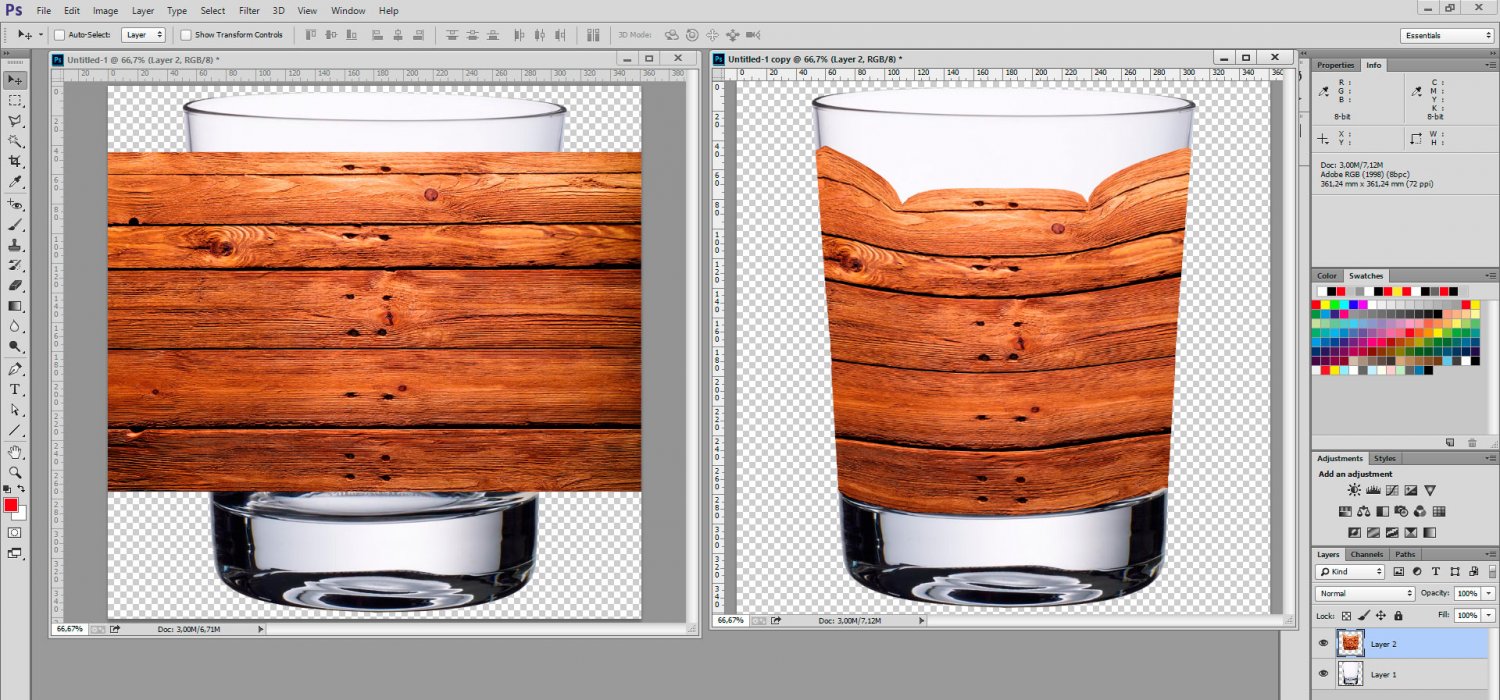Screen dimensions: 1500x700
Task: Click the Lock all padlock icon
Action: pos(1398,616)
